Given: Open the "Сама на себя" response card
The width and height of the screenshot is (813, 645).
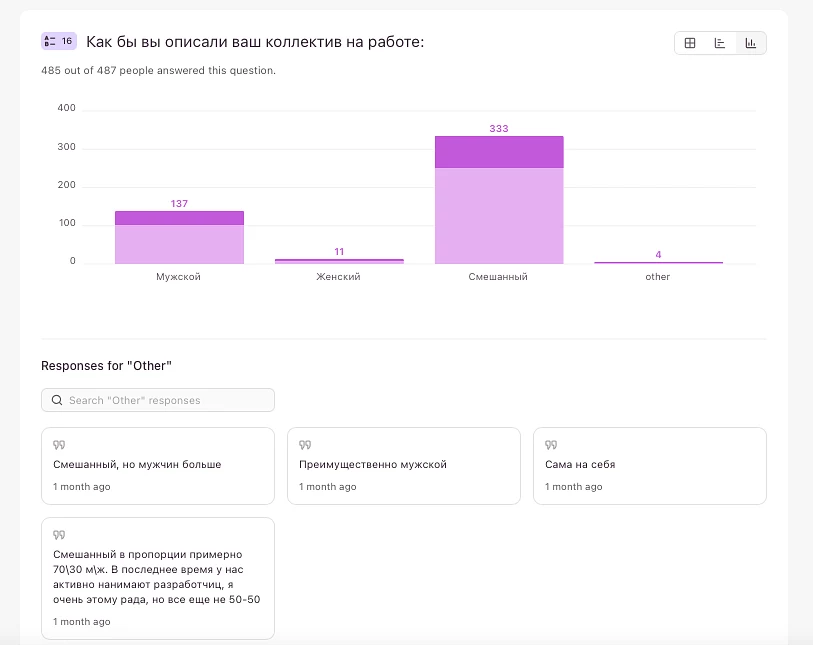Looking at the screenshot, I should [x=649, y=466].
